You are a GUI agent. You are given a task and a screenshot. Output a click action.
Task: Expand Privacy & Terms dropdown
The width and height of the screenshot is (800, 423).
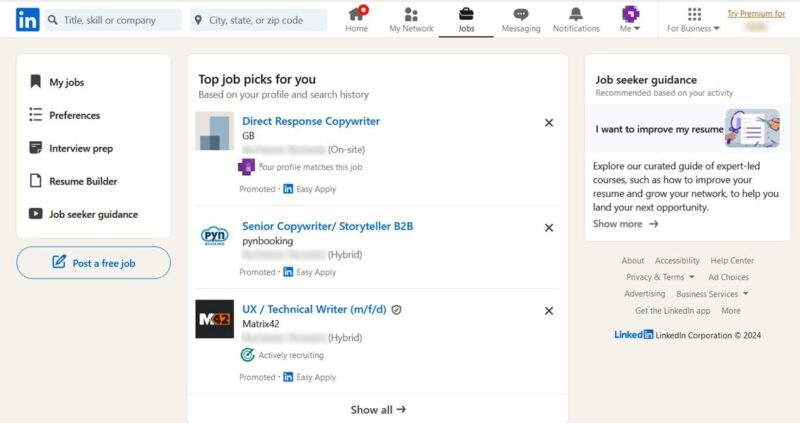click(x=660, y=277)
